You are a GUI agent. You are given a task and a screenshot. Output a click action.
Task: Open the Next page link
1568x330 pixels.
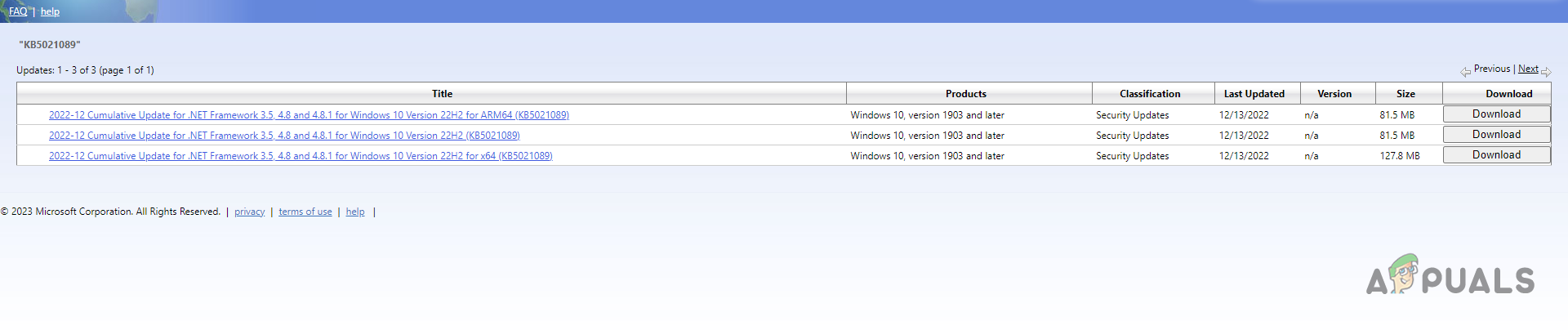(1528, 69)
